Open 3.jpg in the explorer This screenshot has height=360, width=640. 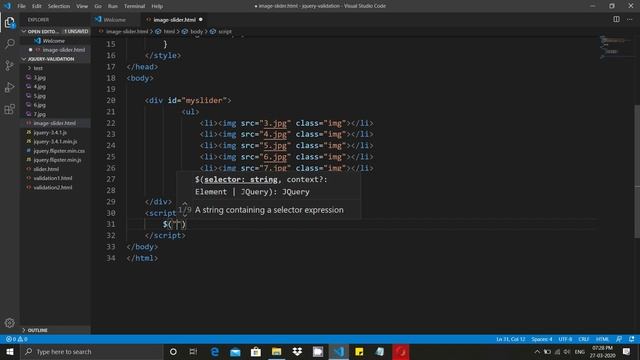tap(40, 78)
